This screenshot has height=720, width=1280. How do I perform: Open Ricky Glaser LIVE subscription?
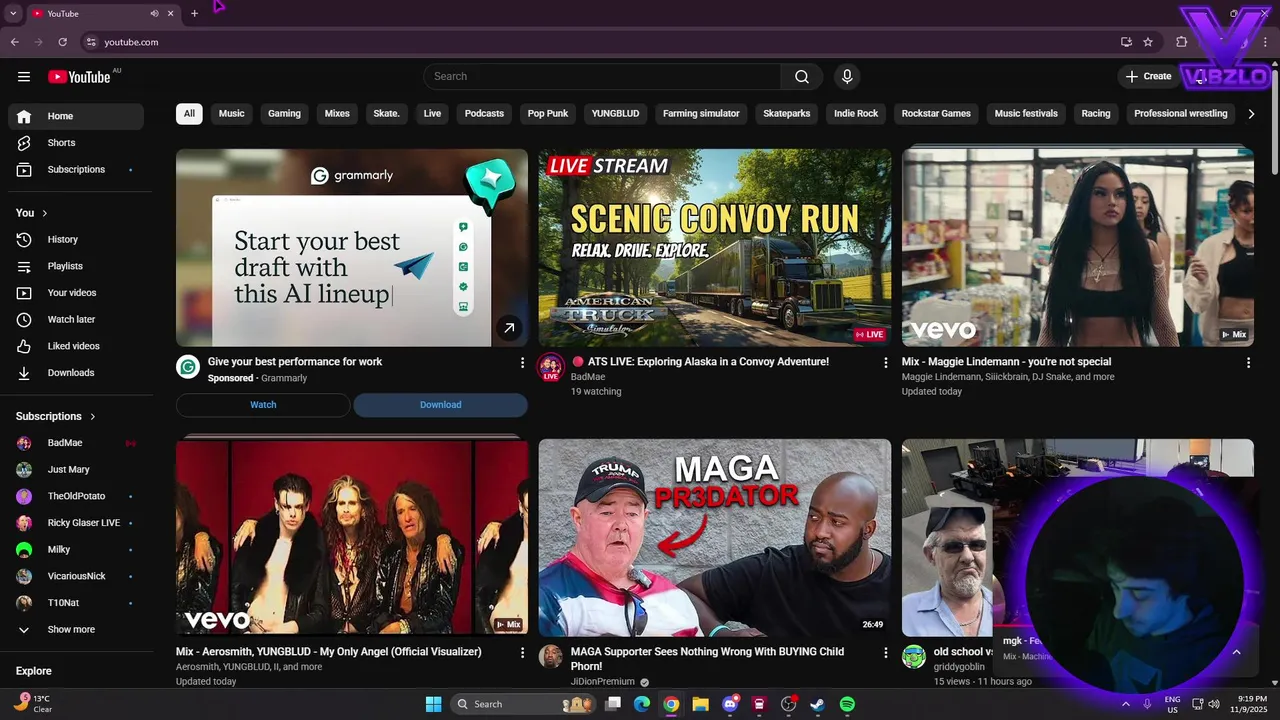click(76, 523)
